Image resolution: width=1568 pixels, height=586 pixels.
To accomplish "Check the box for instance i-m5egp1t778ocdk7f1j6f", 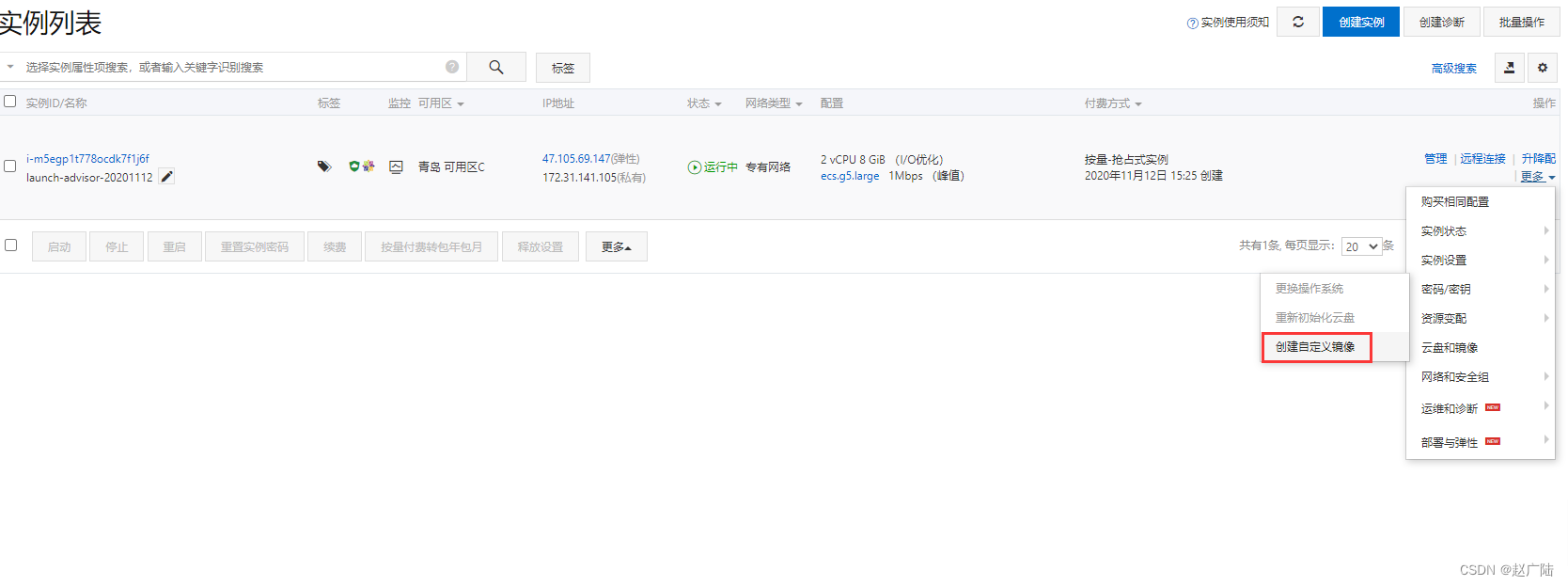I will point(10,166).
